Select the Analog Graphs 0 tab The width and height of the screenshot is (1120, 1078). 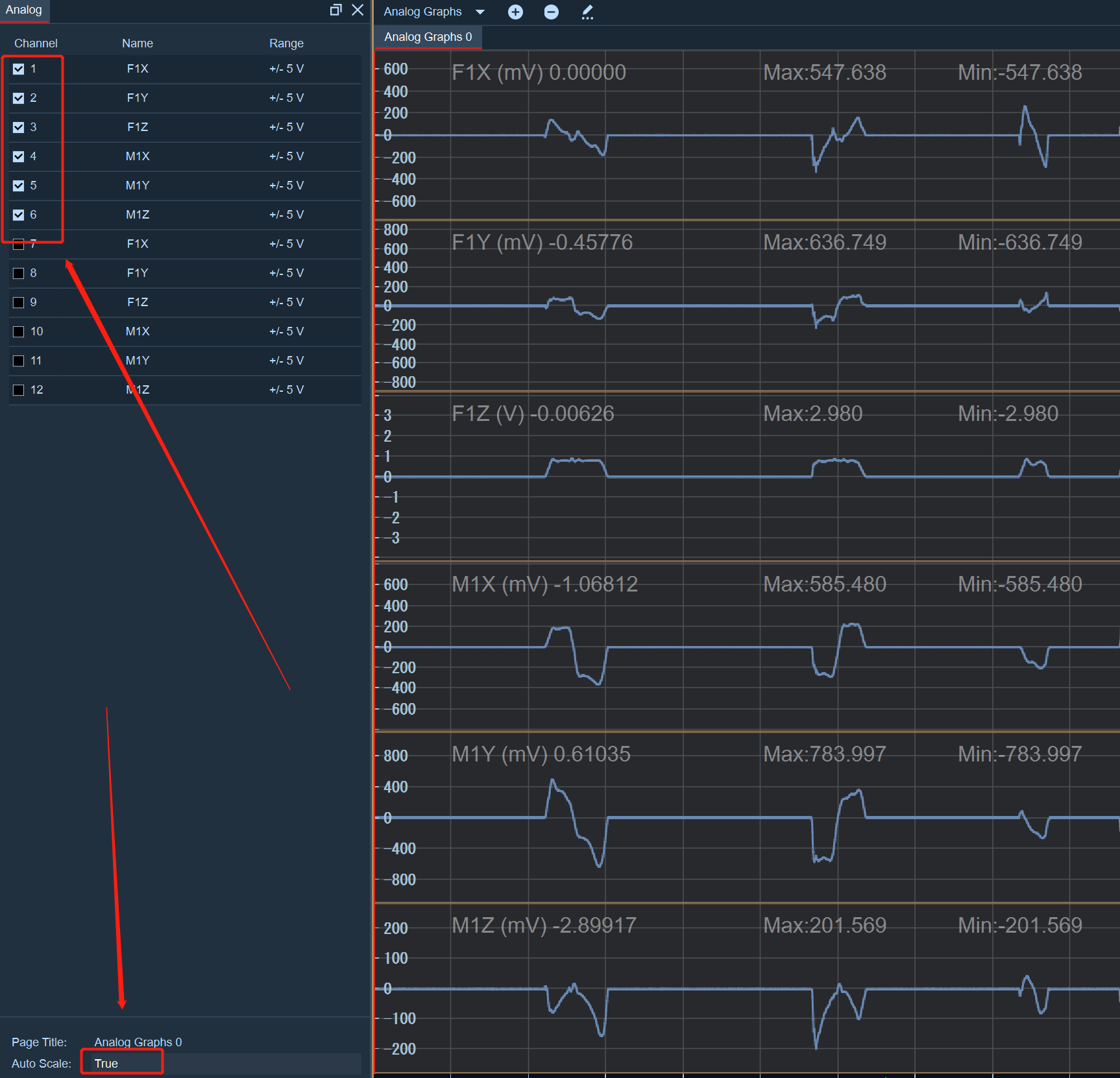pyautogui.click(x=428, y=37)
